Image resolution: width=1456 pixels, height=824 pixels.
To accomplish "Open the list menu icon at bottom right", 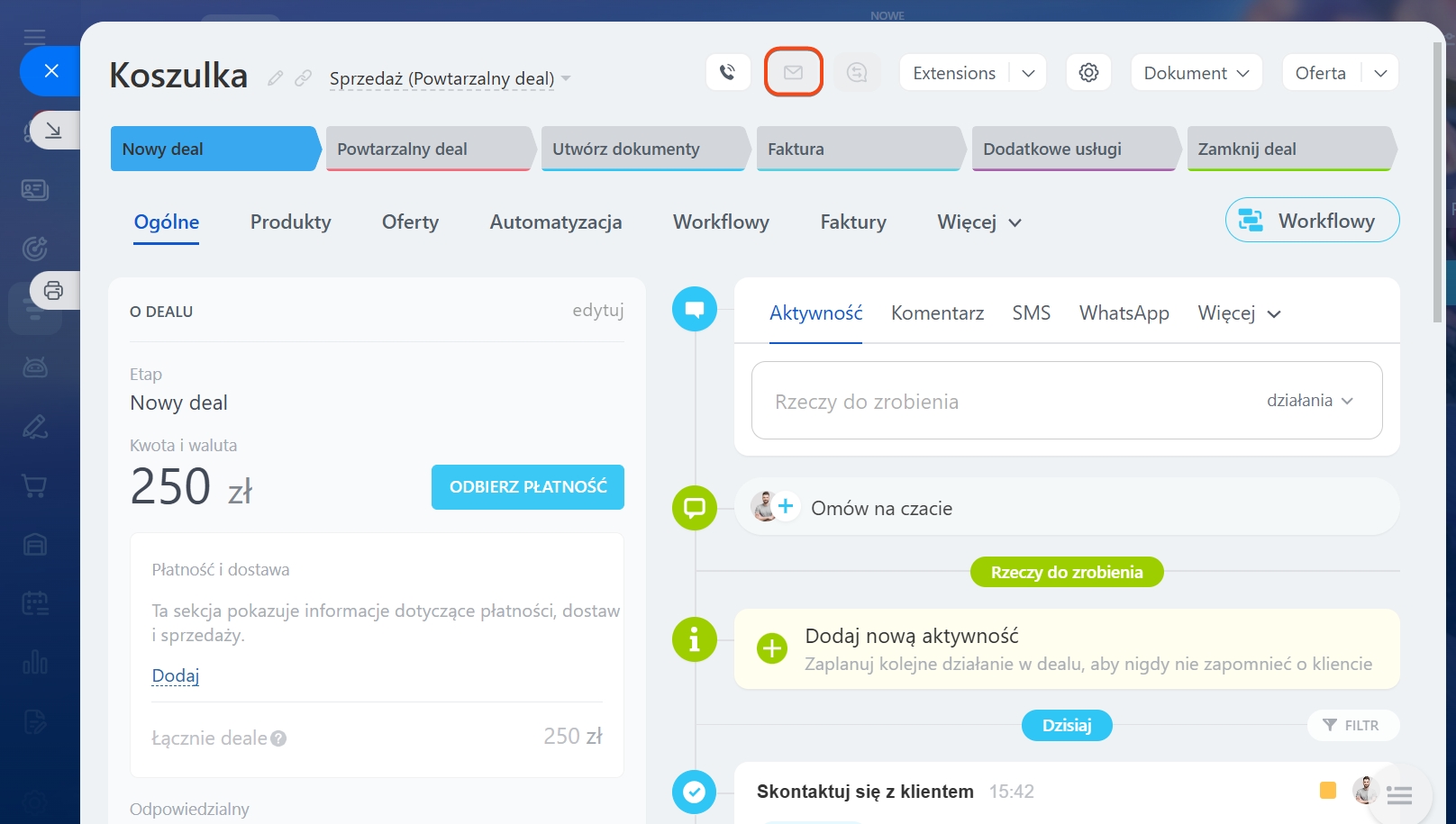I will click(1399, 795).
